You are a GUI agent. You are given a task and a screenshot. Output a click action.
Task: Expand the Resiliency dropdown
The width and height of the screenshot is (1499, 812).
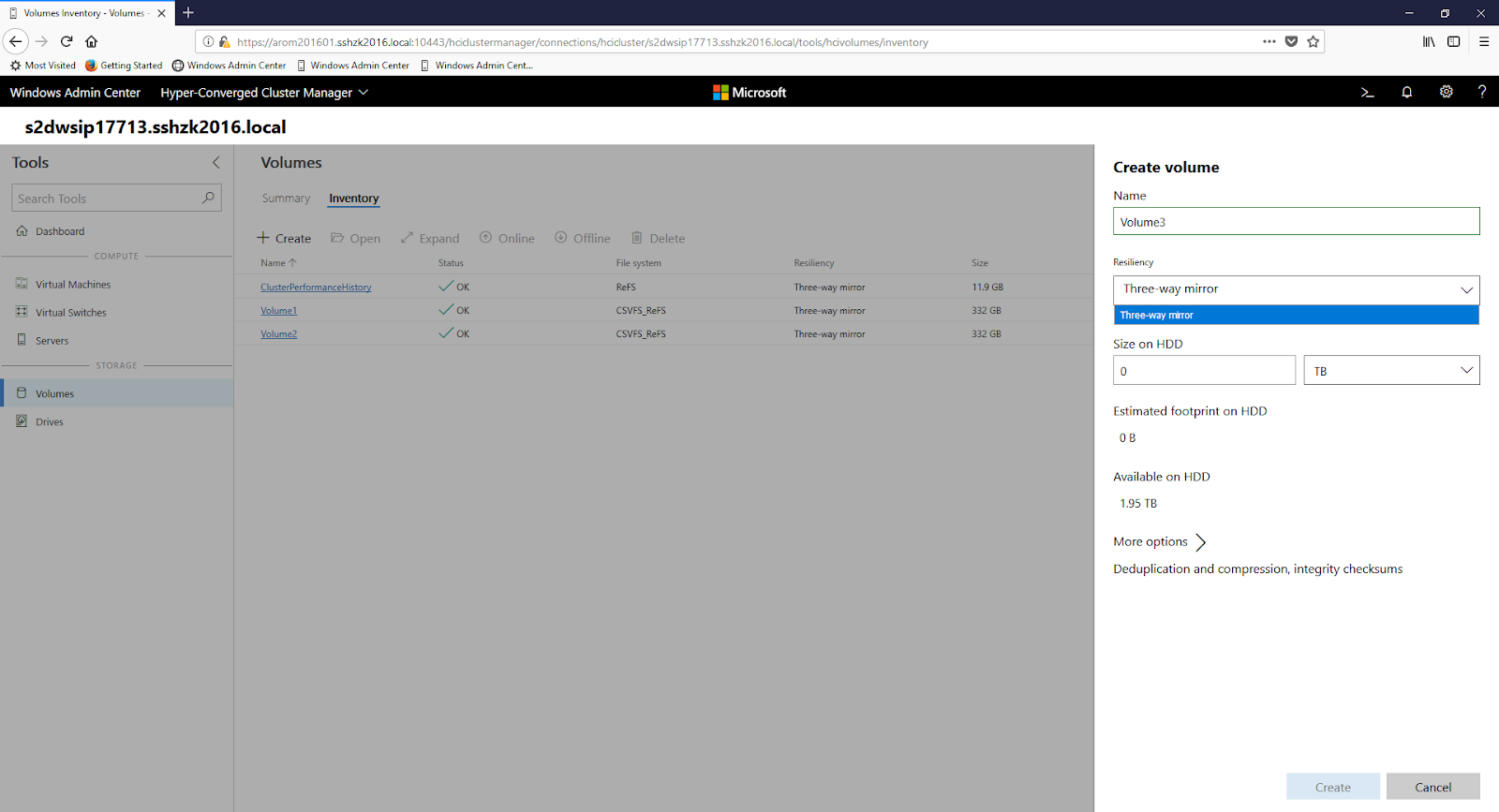1296,289
